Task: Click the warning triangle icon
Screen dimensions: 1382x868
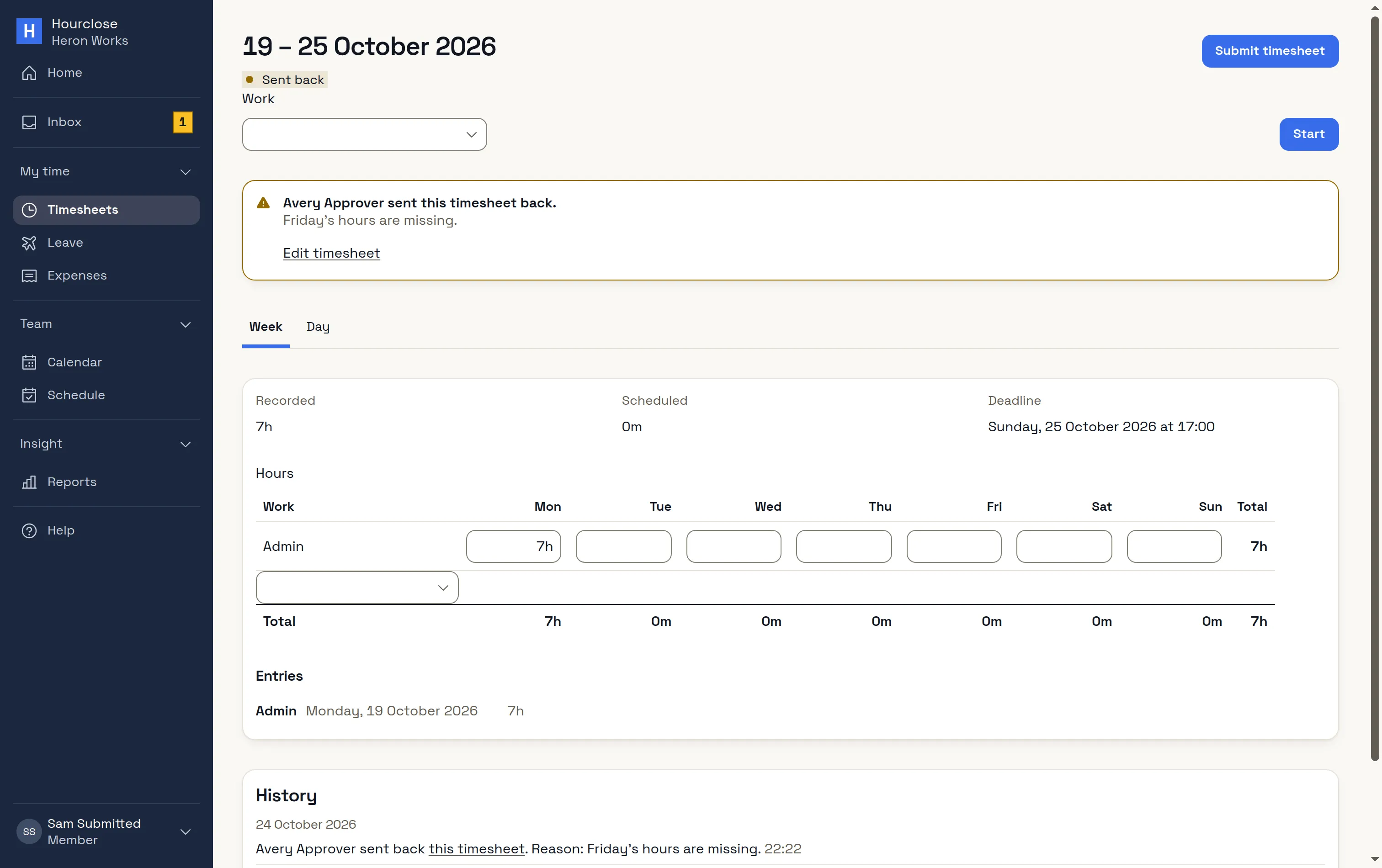Action: pos(263,203)
